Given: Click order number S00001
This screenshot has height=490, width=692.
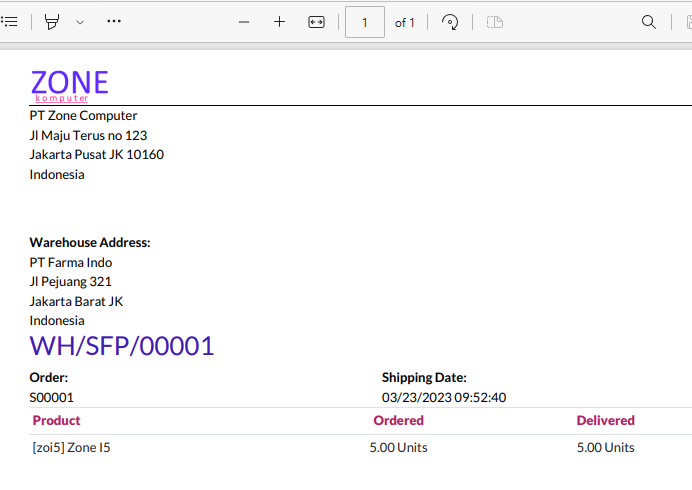Looking at the screenshot, I should click(x=51, y=397).
